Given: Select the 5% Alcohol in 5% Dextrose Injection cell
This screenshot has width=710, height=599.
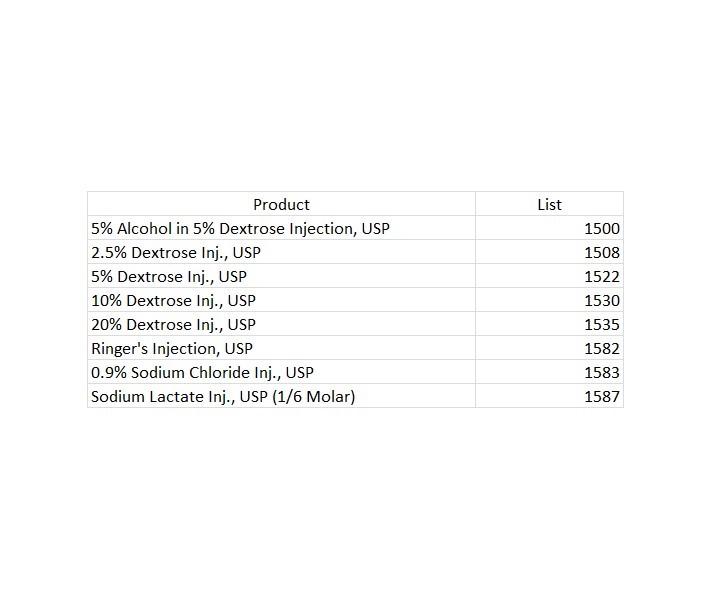Looking at the screenshot, I should (240, 228).
